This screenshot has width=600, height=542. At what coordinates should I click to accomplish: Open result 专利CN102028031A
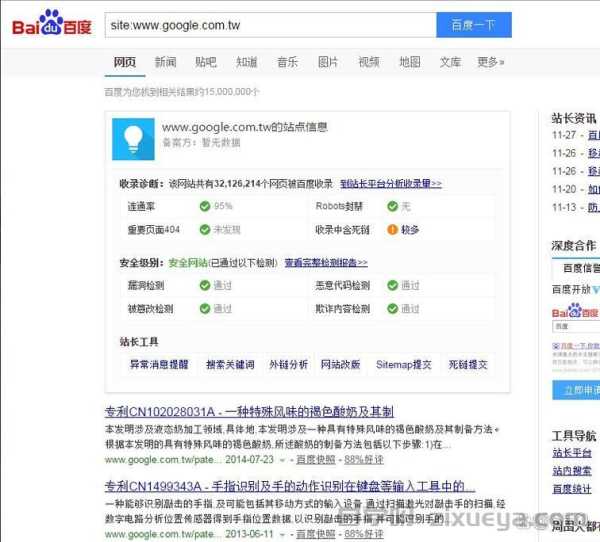click(x=249, y=412)
